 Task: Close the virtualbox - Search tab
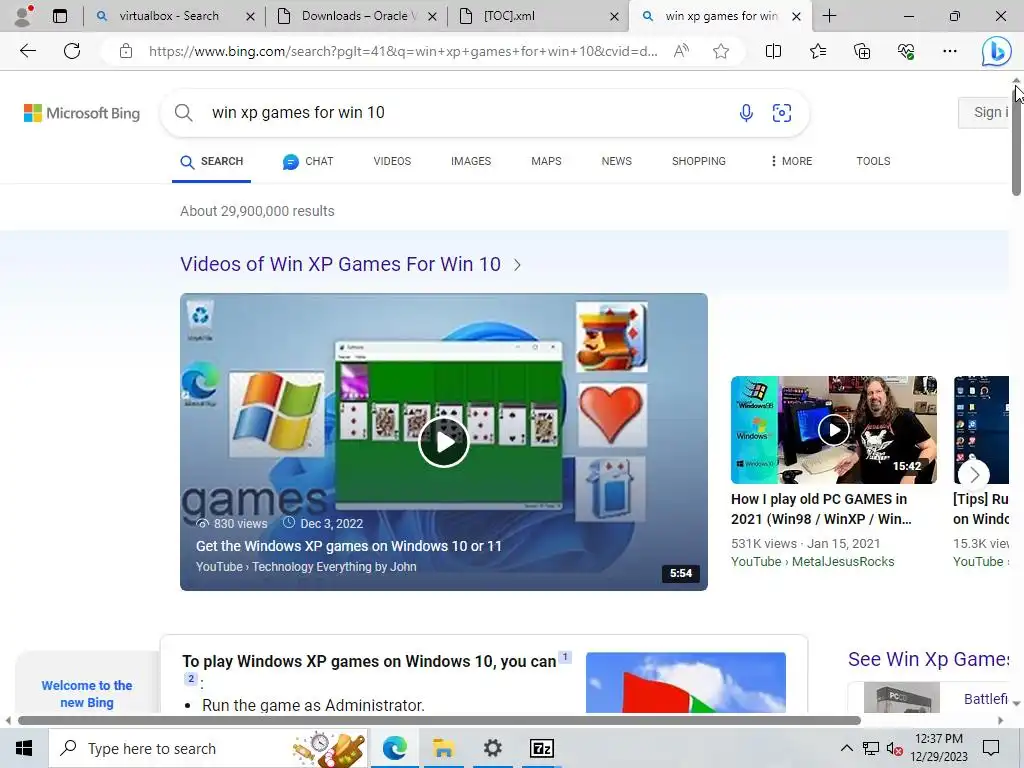point(250,17)
